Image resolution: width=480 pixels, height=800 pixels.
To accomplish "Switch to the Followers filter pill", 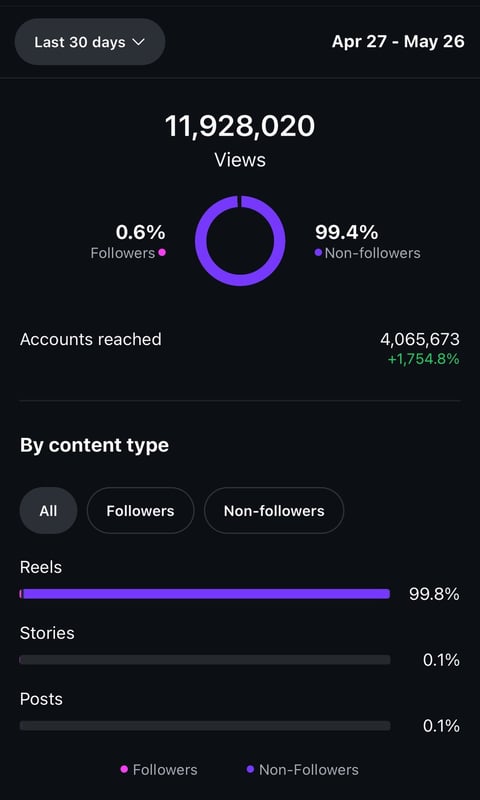I will [x=140, y=511].
